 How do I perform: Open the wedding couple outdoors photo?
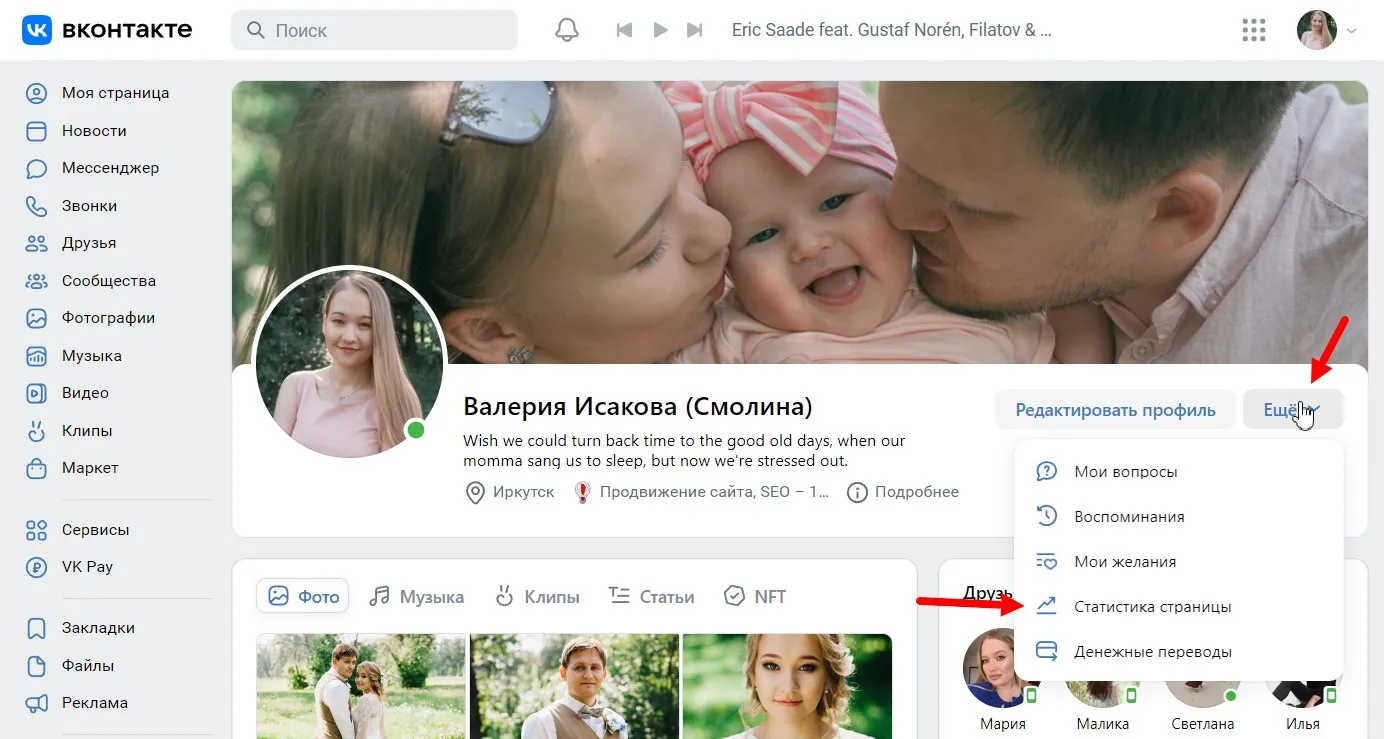click(x=361, y=686)
